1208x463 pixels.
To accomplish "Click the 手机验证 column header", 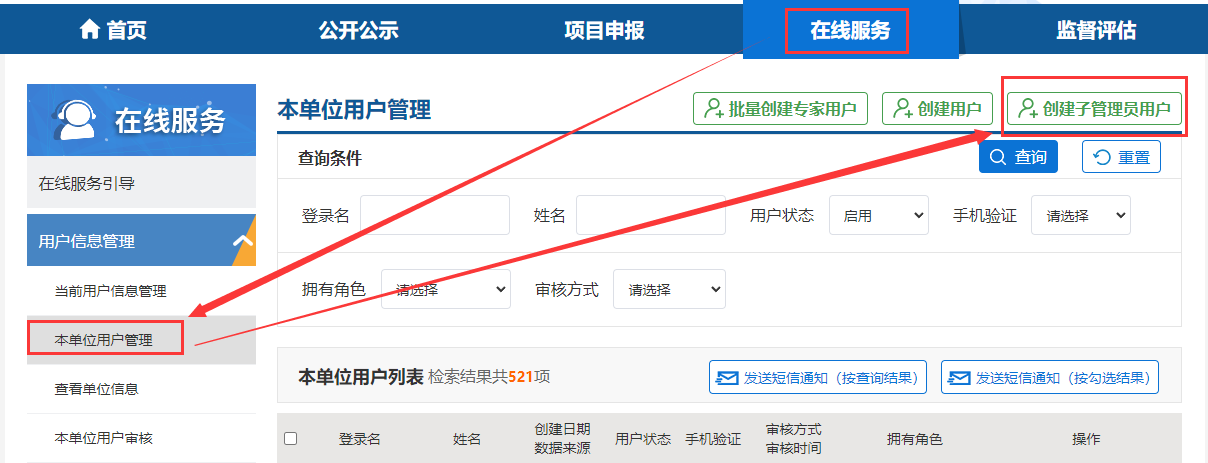I will pyautogui.click(x=713, y=439).
